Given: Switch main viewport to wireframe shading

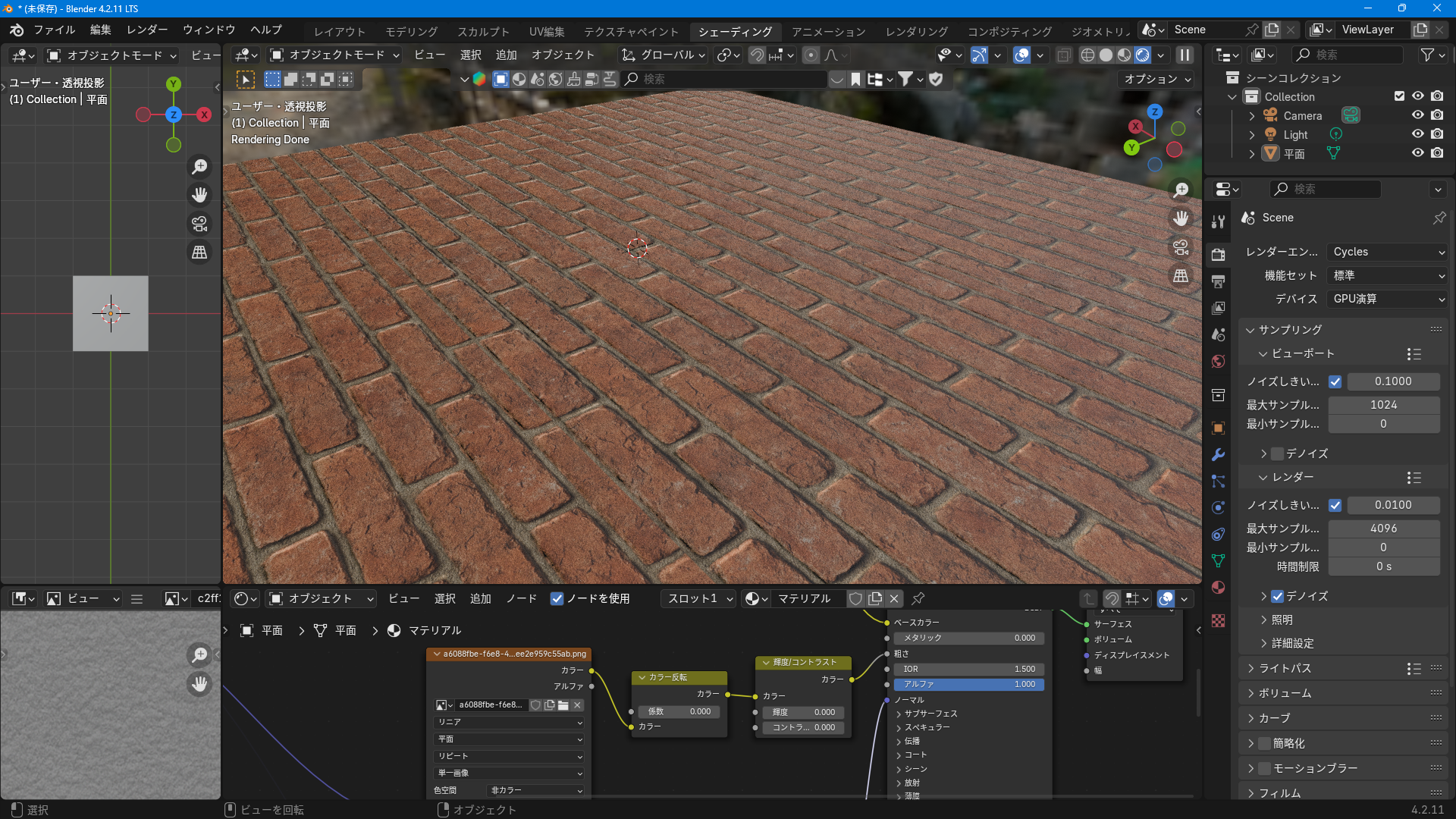Looking at the screenshot, I should tap(1087, 55).
